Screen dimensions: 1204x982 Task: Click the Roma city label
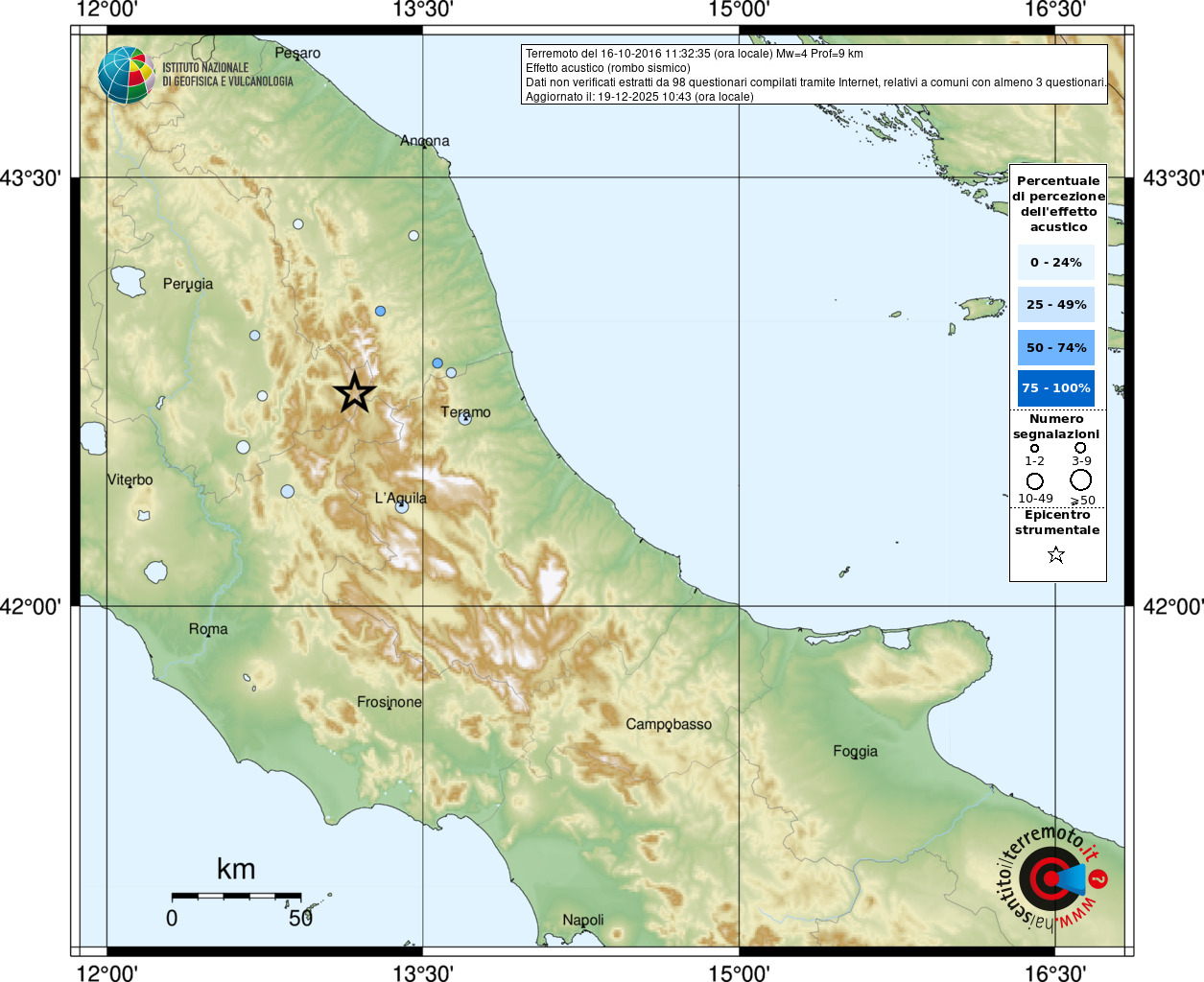(x=208, y=629)
